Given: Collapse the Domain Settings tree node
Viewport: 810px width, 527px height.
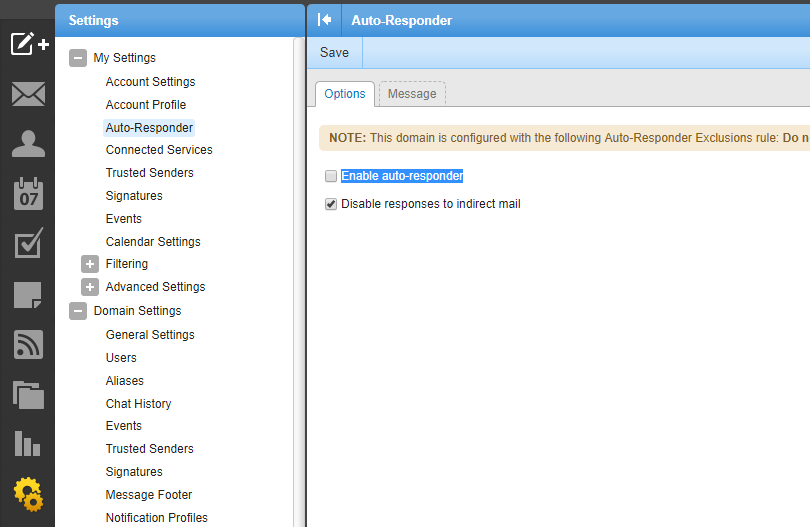Looking at the screenshot, I should pos(78,311).
